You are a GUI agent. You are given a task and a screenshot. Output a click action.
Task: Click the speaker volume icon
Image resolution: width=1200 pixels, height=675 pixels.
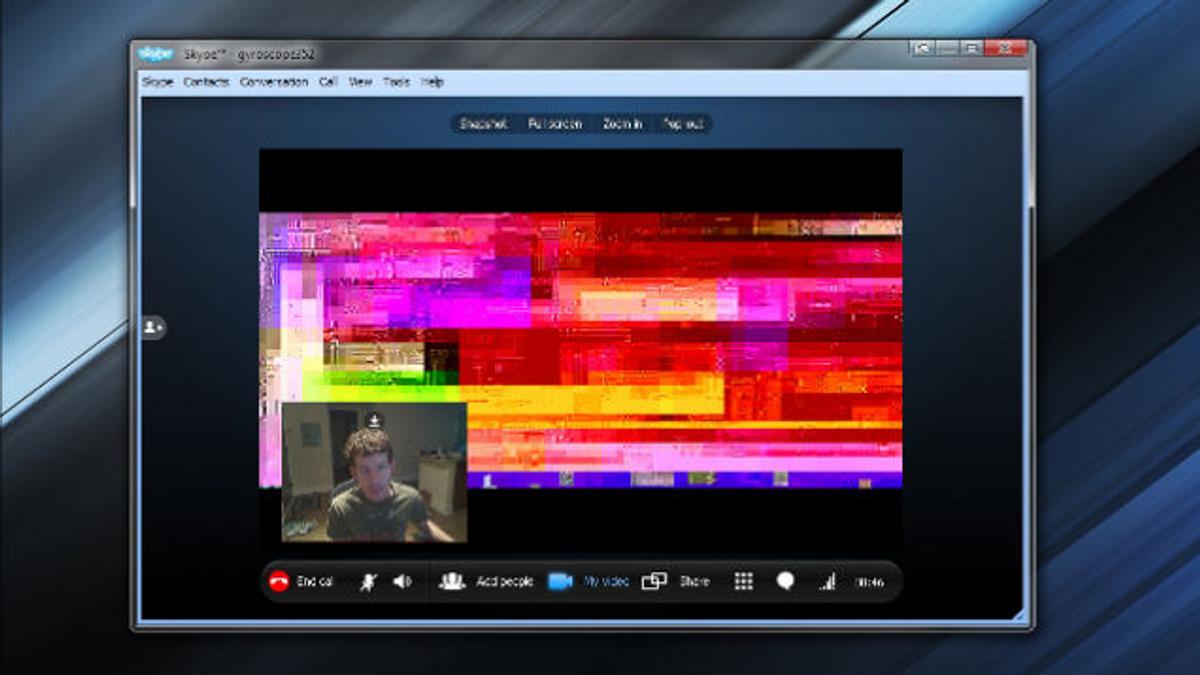[402, 581]
